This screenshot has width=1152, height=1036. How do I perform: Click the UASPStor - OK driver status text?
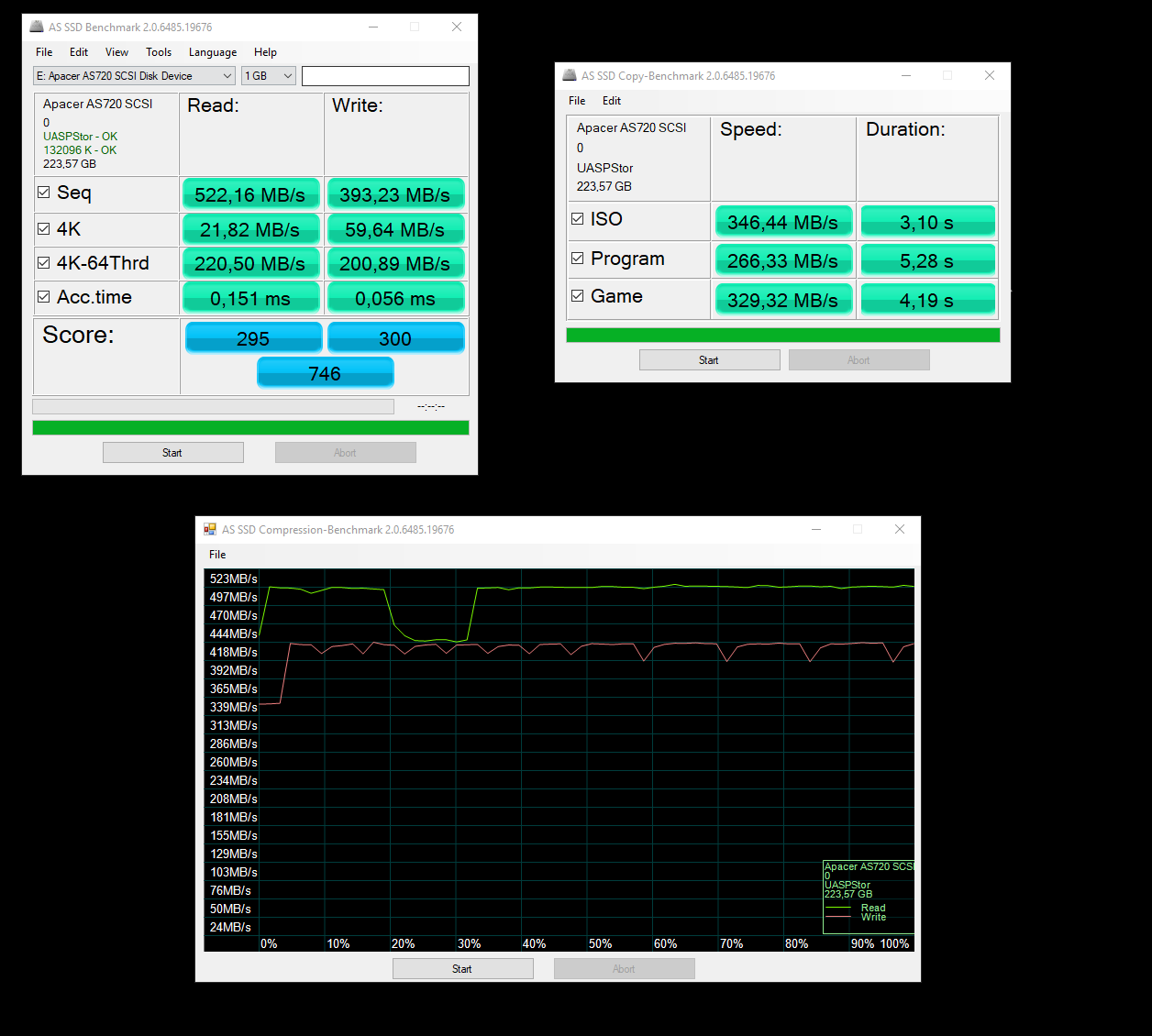point(81,137)
